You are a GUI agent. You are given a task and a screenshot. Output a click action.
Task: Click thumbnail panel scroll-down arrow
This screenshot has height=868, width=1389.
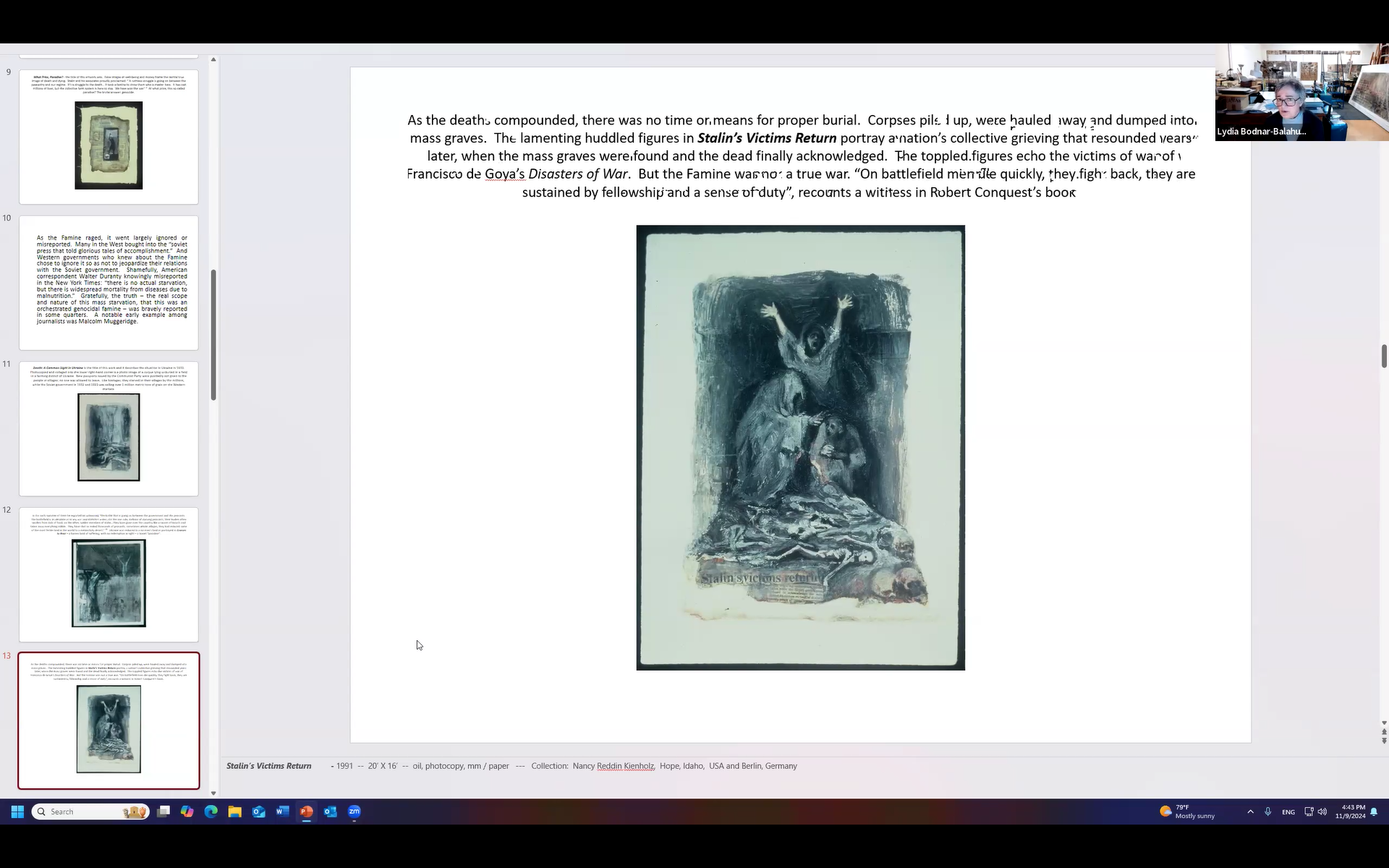pos(213,793)
